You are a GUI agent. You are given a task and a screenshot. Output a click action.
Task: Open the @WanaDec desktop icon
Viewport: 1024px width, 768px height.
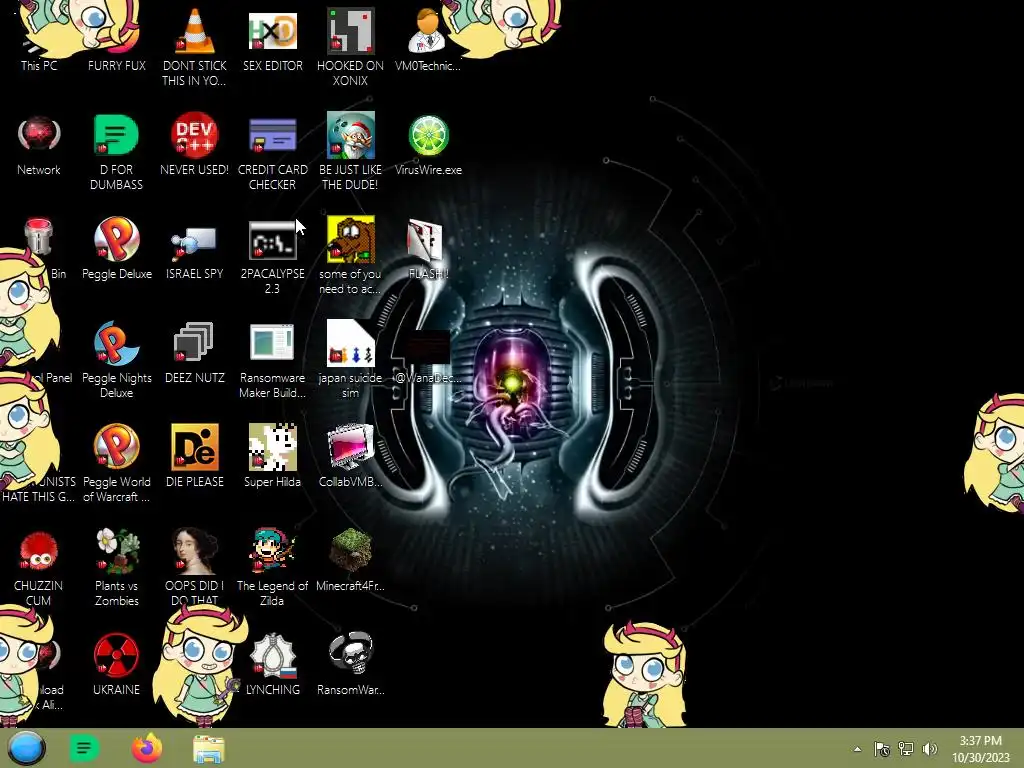(428, 356)
